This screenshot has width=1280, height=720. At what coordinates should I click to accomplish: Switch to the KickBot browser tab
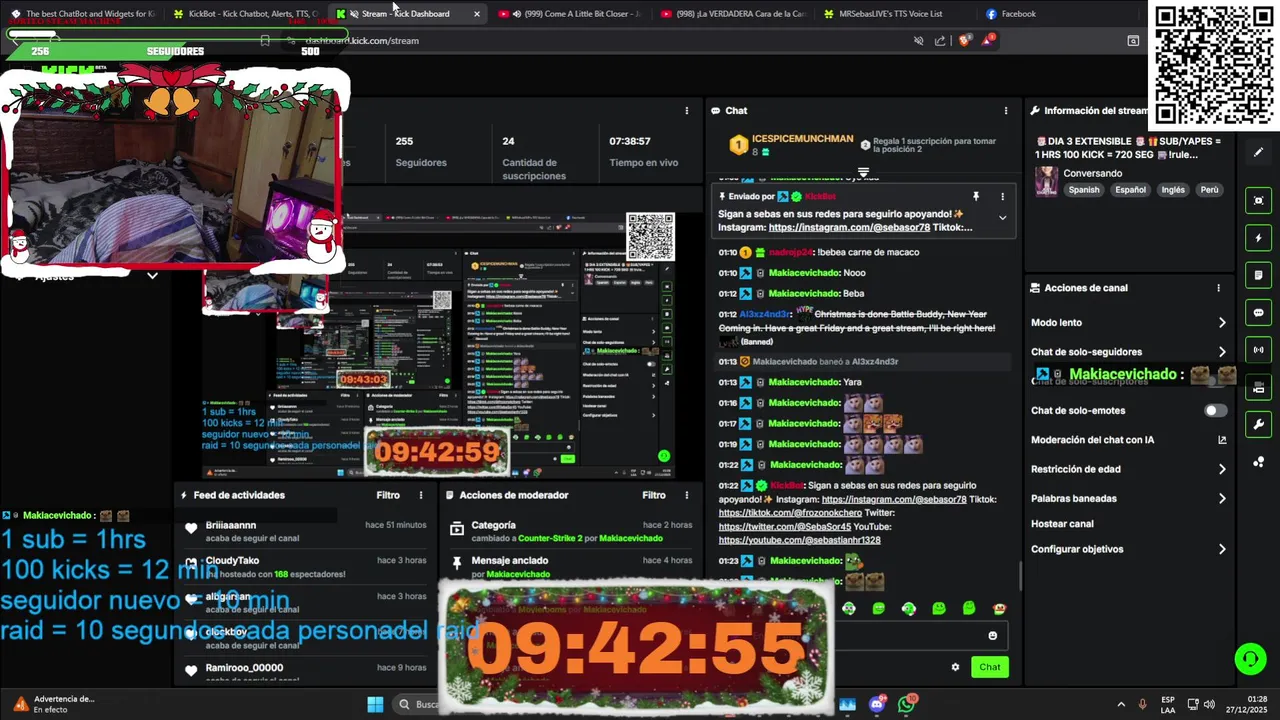[245, 14]
